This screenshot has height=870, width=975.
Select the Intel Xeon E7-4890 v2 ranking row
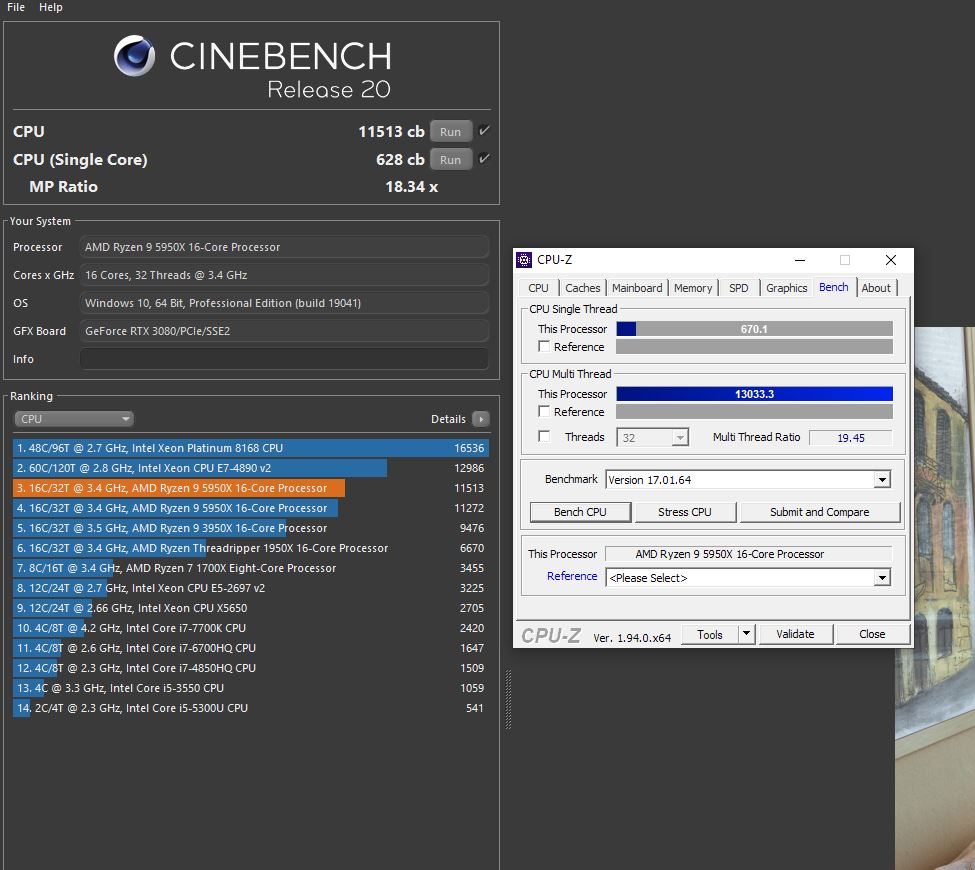(x=251, y=468)
